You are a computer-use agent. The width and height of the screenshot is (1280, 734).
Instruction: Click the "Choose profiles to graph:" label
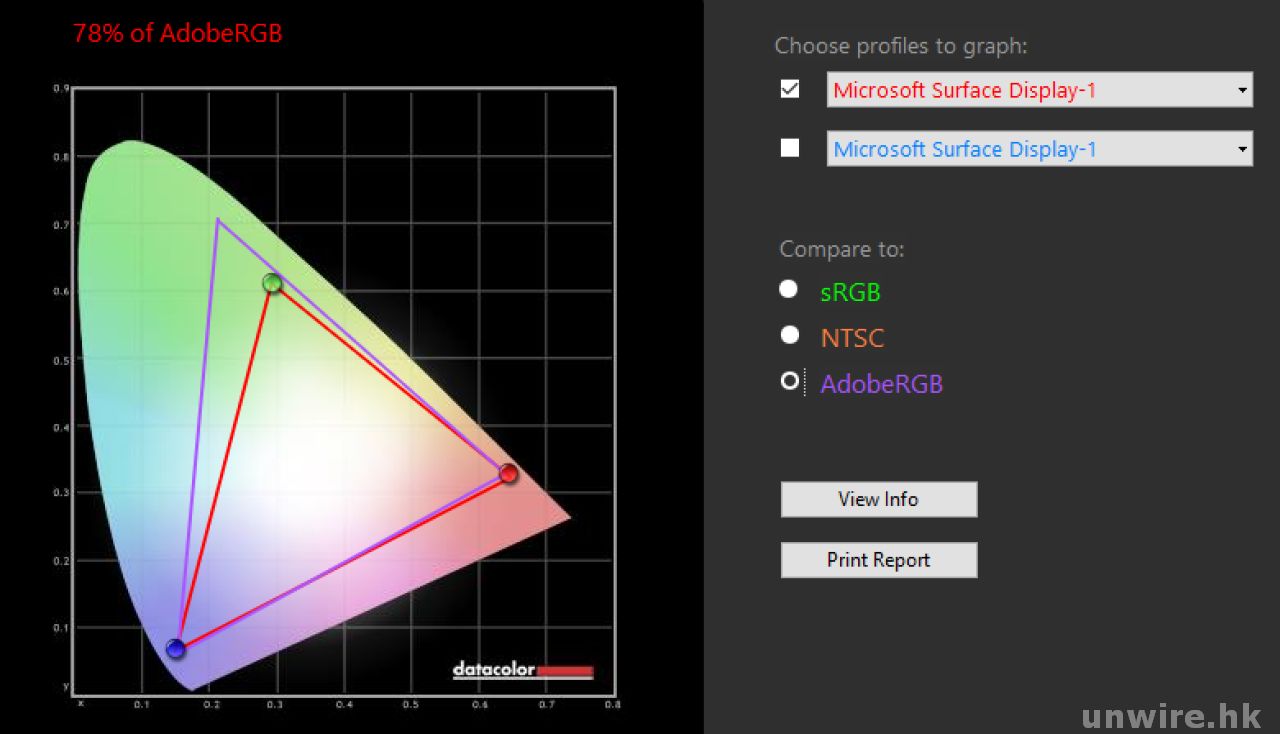[x=900, y=46]
